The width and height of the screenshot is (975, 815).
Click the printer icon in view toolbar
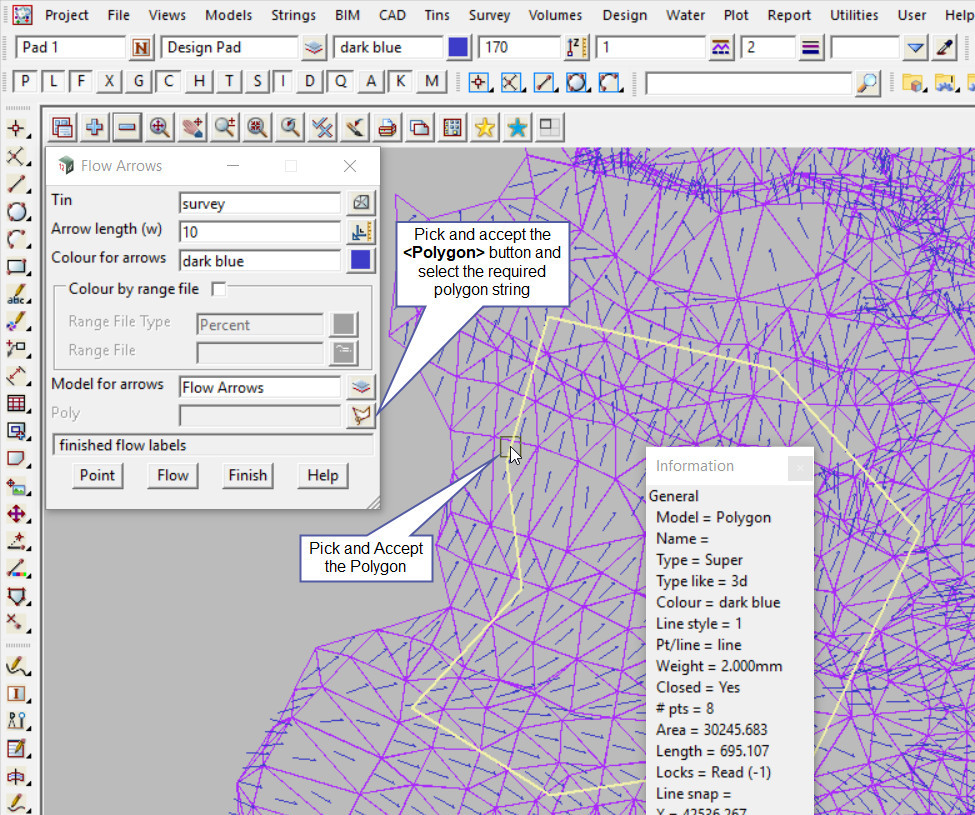click(x=387, y=127)
